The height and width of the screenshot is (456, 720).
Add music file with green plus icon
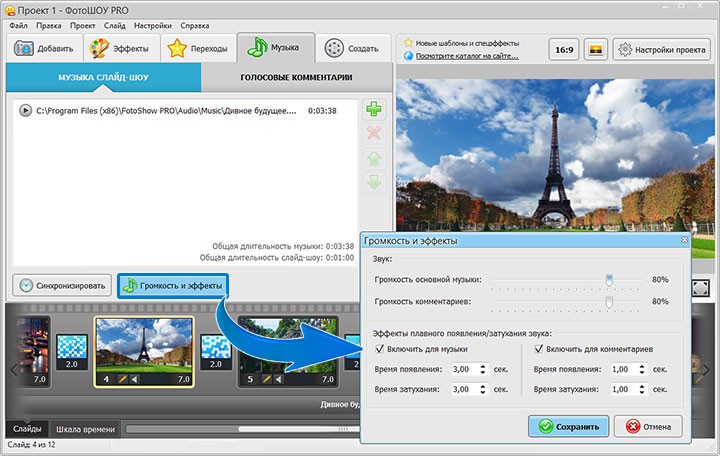tap(374, 109)
